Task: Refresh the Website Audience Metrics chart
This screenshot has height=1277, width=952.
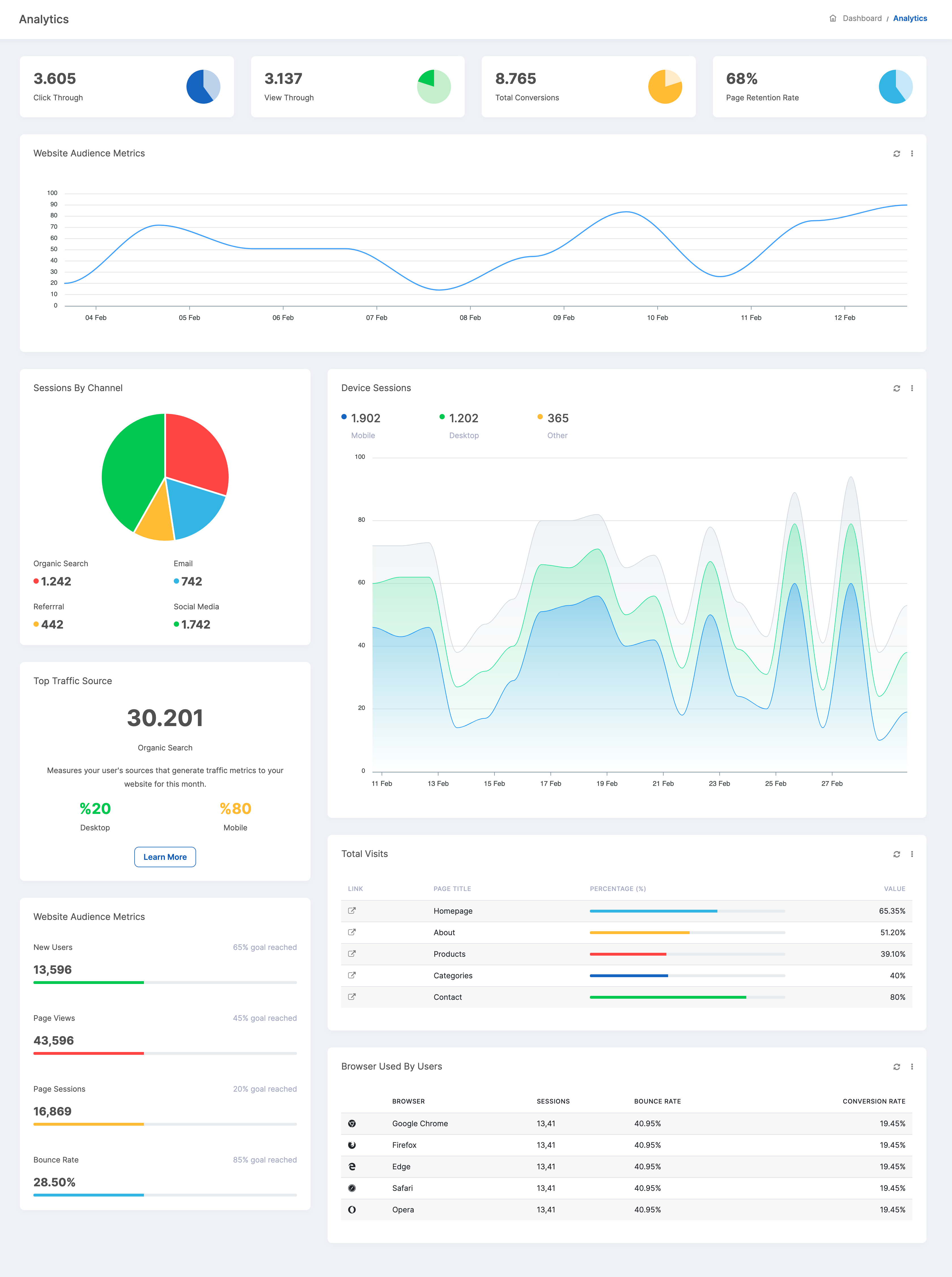Action: click(x=896, y=154)
